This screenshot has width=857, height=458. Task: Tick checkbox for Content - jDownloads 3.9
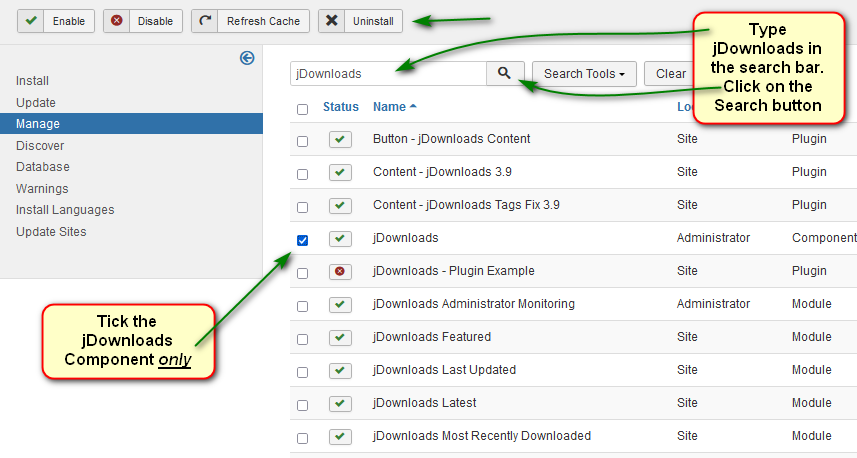coord(302,174)
